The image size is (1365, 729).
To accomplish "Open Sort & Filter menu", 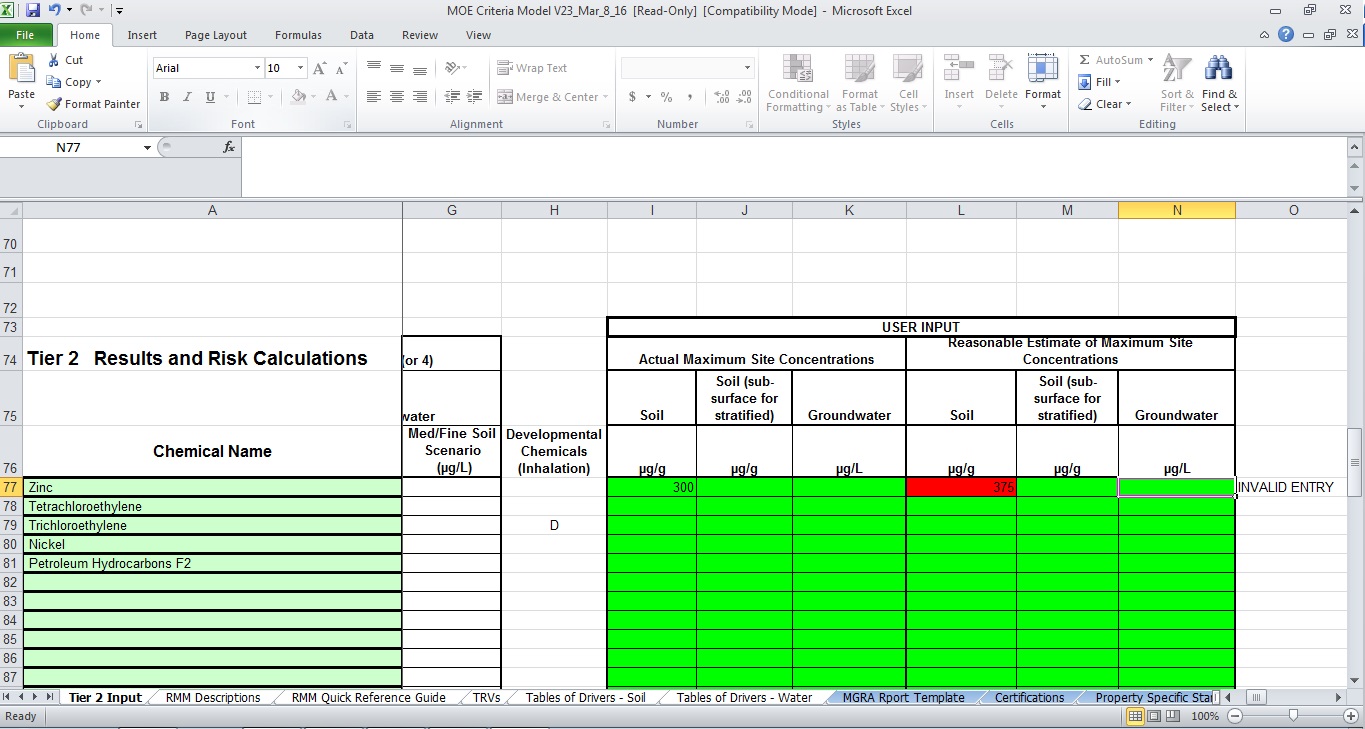I will tap(1176, 84).
